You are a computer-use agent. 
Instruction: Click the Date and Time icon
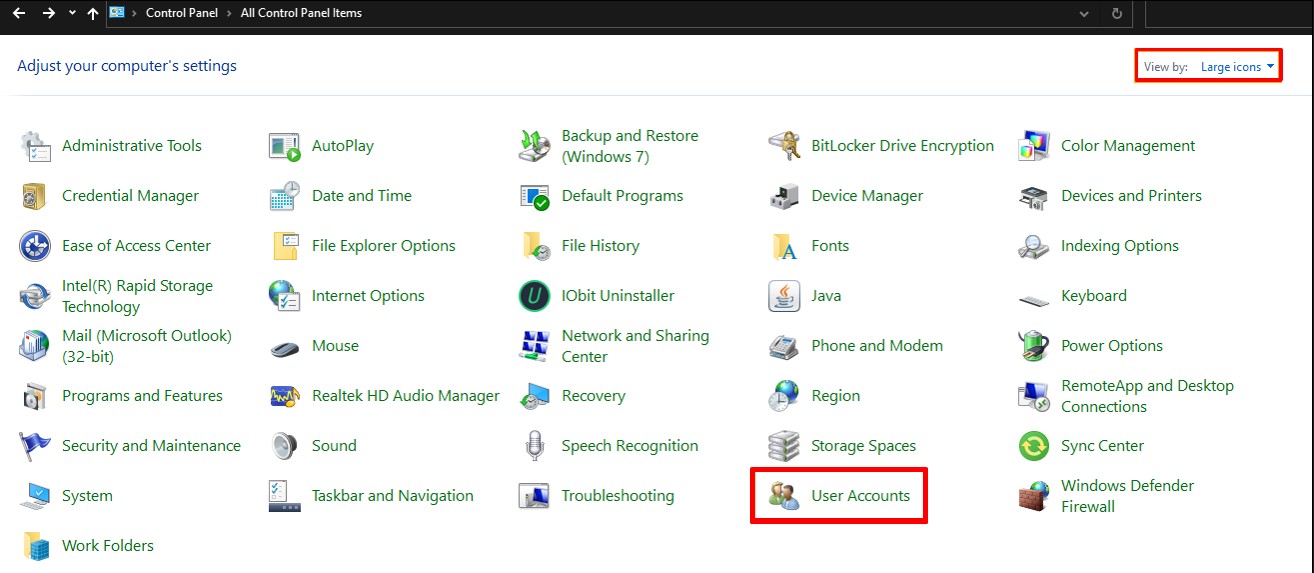tap(285, 196)
